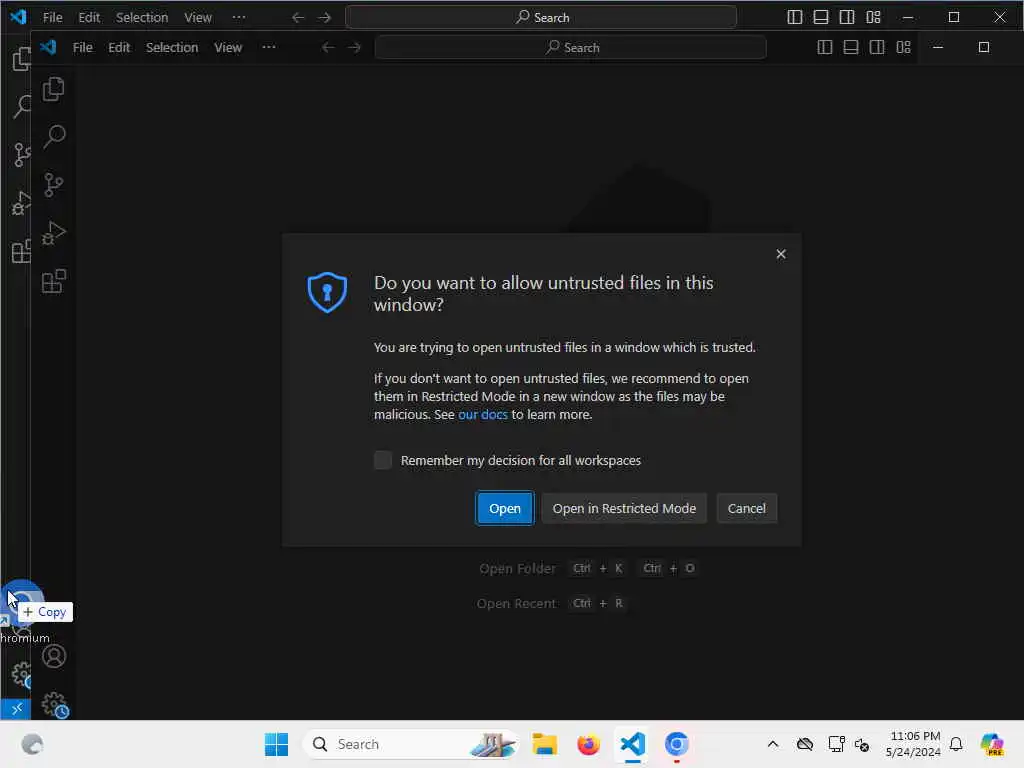Open the clock showing 11:06 PM
1024x768 pixels.
point(914,744)
